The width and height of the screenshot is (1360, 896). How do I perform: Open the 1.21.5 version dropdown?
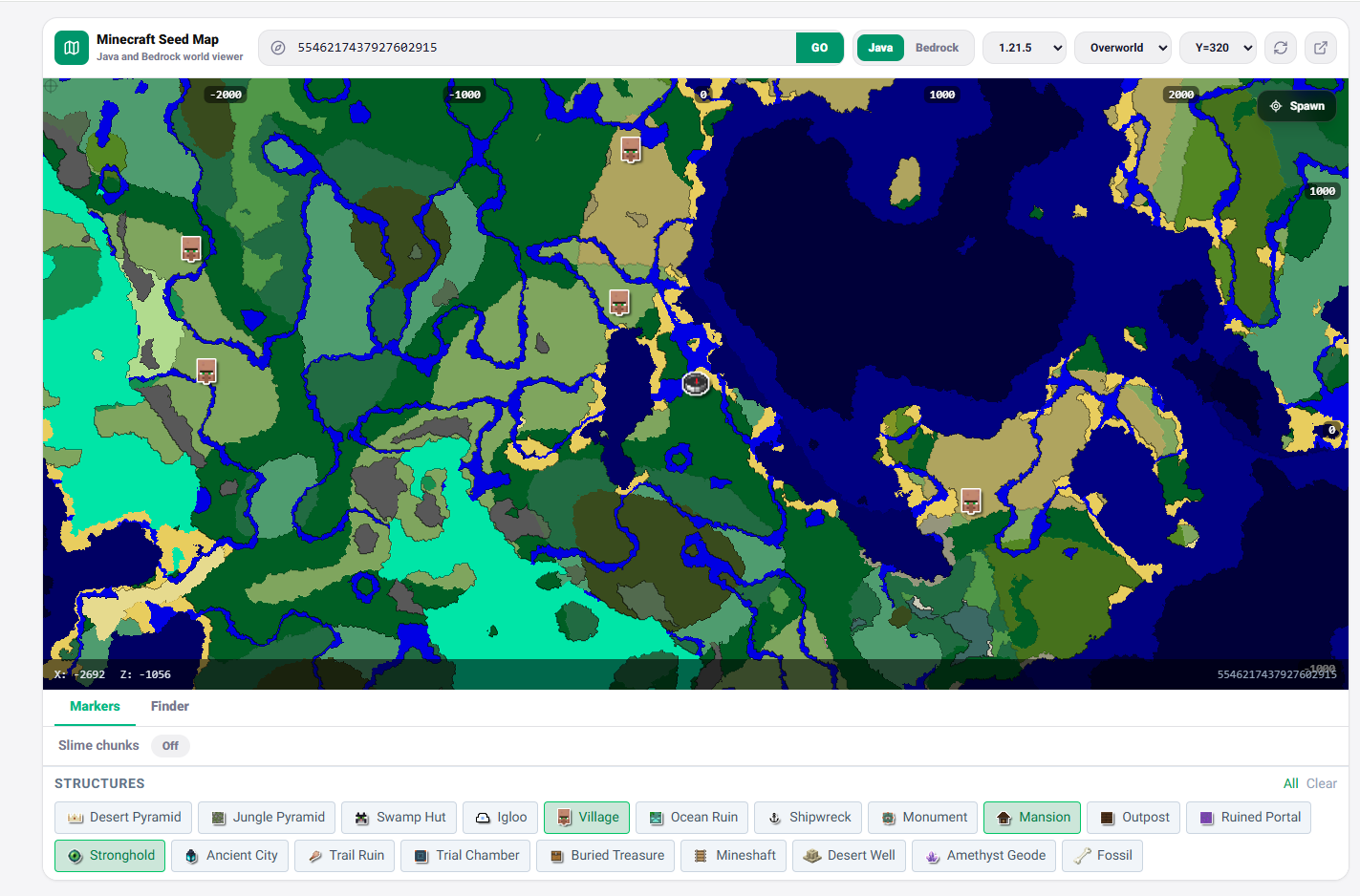tap(1025, 48)
